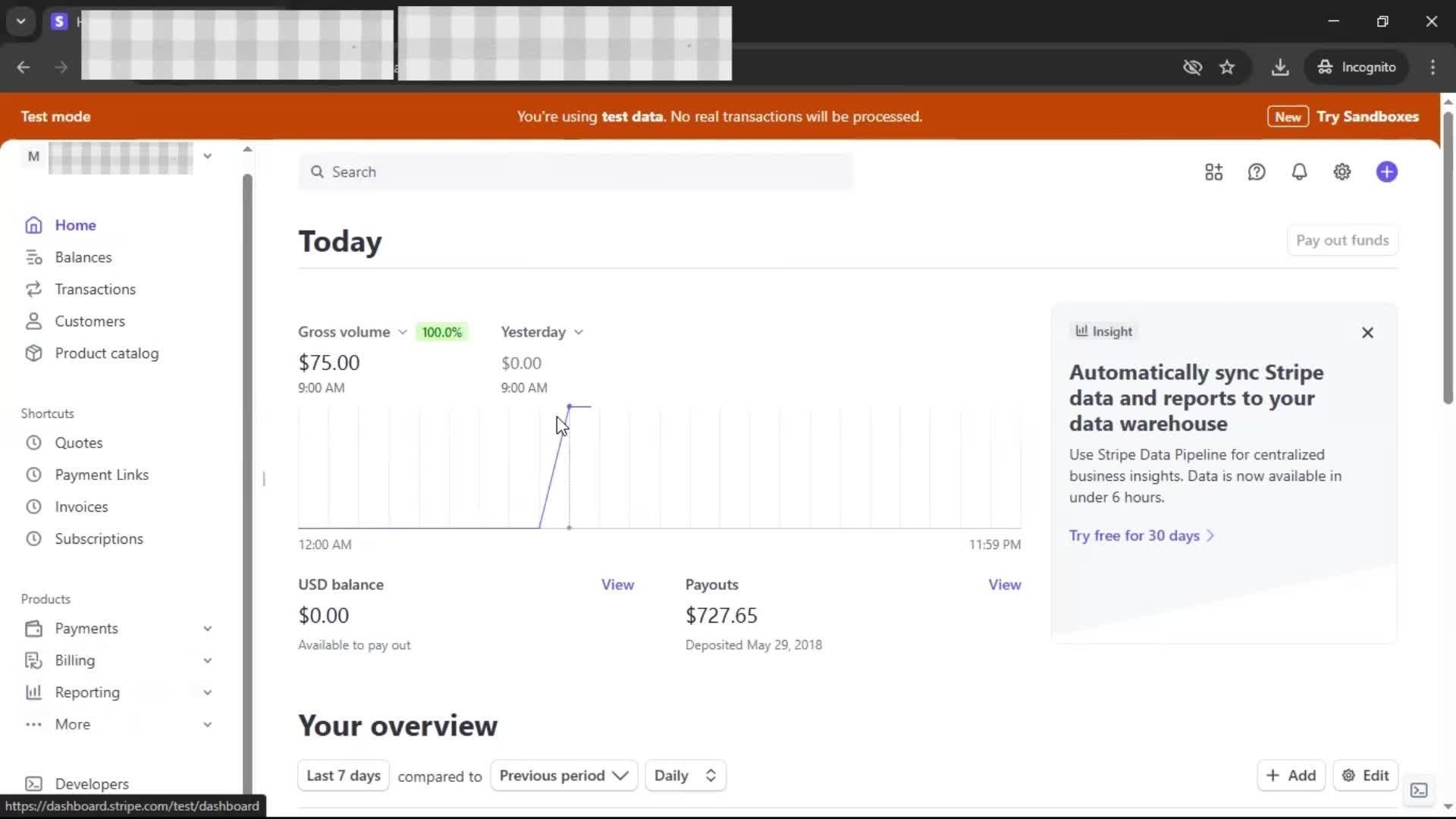1456x819 pixels.
Task: Click into the Search field
Action: click(x=576, y=172)
